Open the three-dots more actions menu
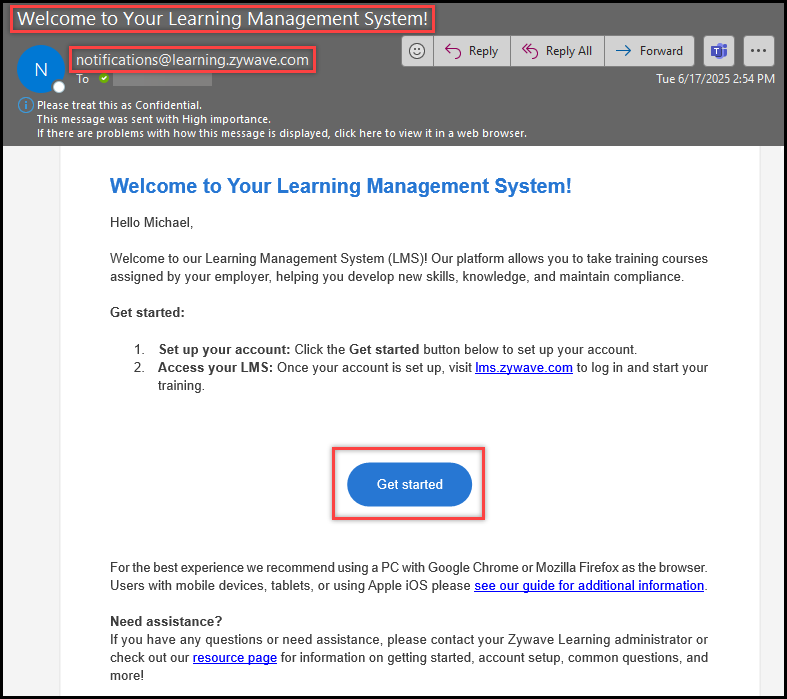 click(758, 51)
